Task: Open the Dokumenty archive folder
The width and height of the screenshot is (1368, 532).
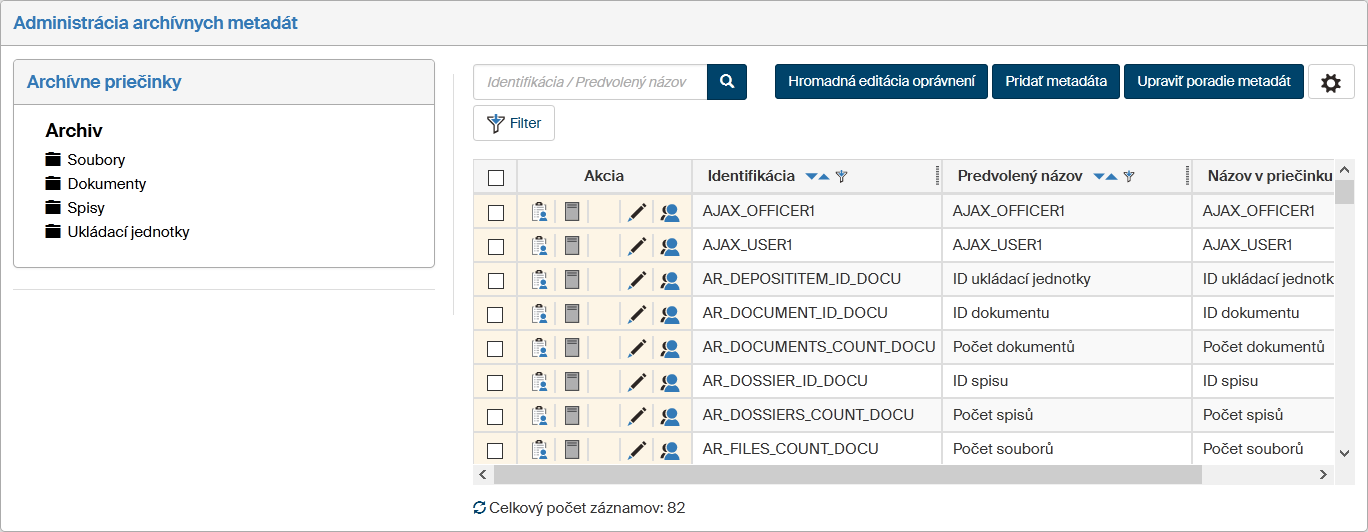Action: [106, 184]
